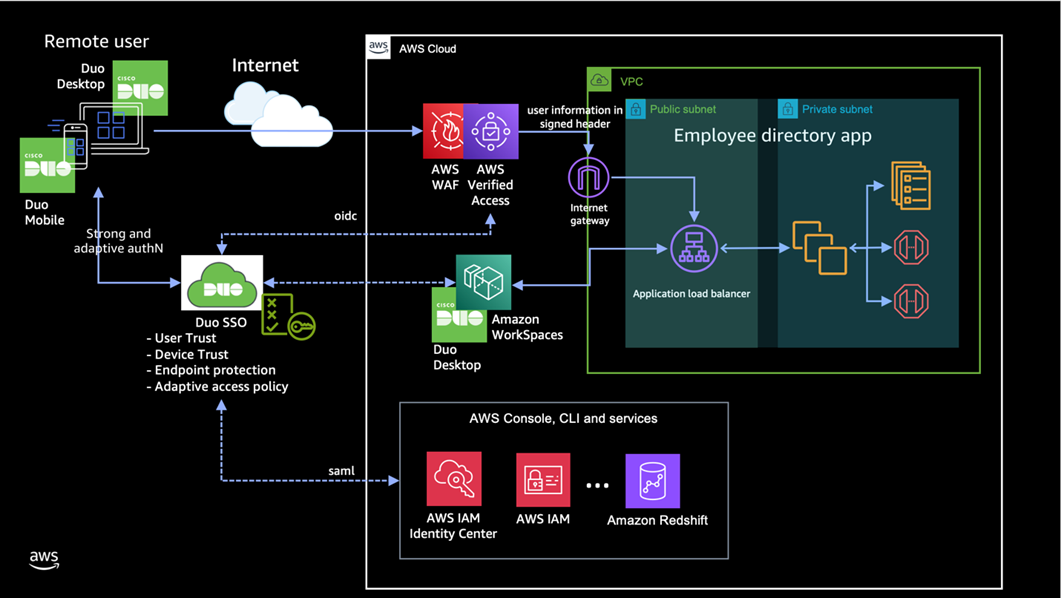Click the policy checklist and key icon
Image resolution: width=1061 pixels, height=598 pixels.
pyautogui.click(x=288, y=317)
